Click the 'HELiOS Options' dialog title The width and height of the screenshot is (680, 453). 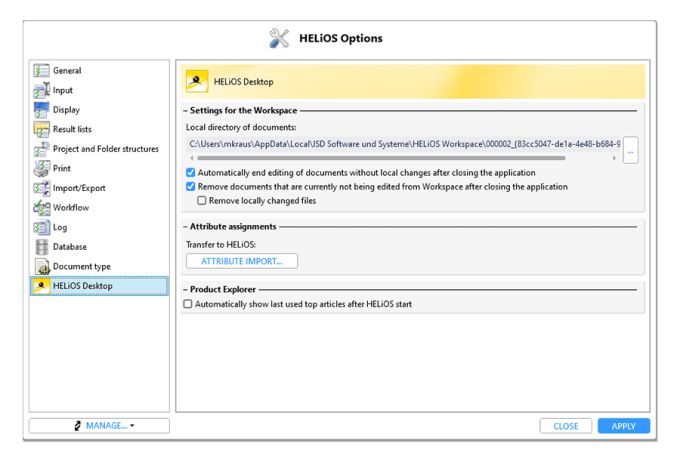341,38
